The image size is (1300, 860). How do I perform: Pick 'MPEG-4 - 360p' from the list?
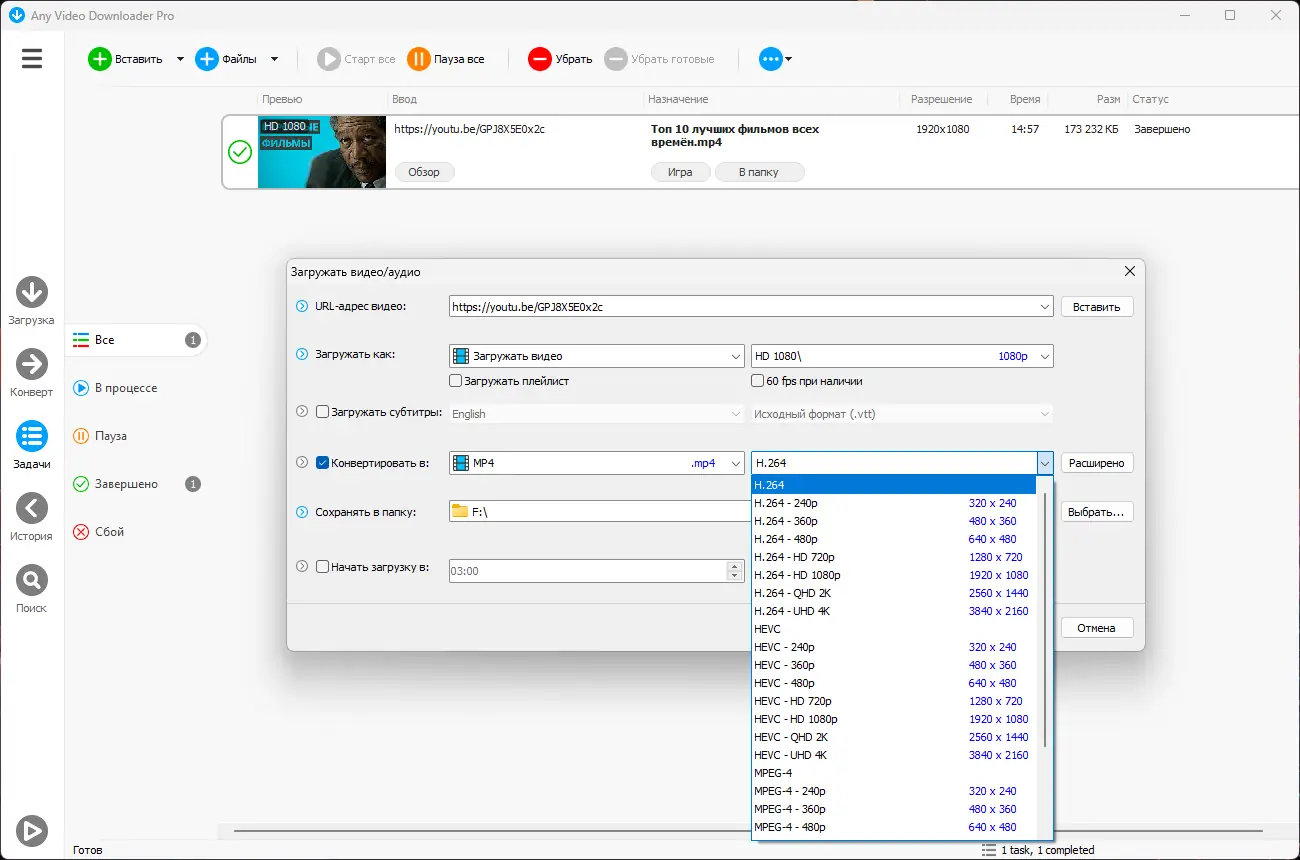coord(894,809)
